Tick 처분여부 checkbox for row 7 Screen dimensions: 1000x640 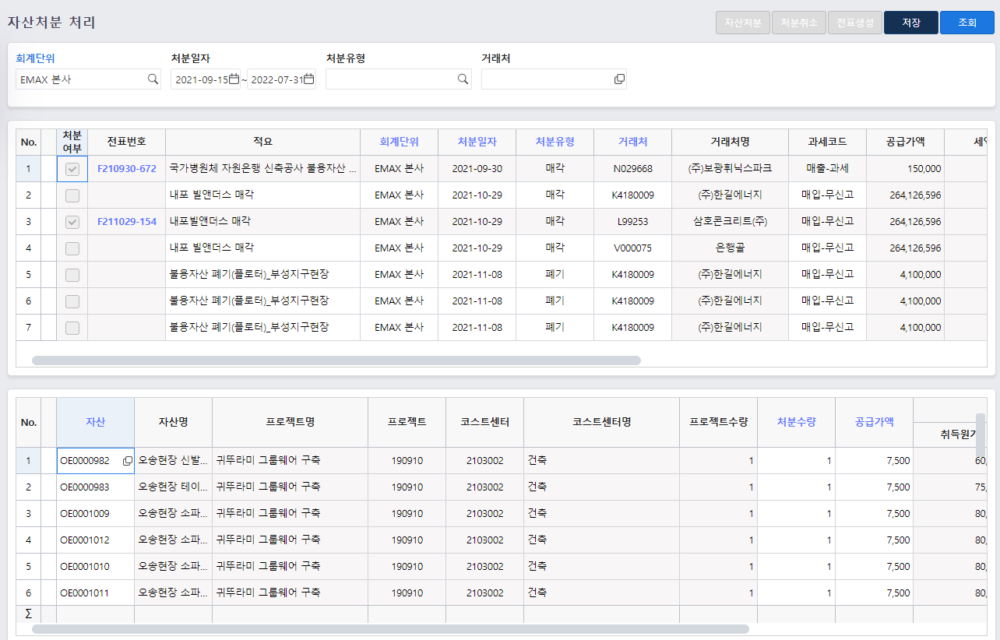pos(72,327)
